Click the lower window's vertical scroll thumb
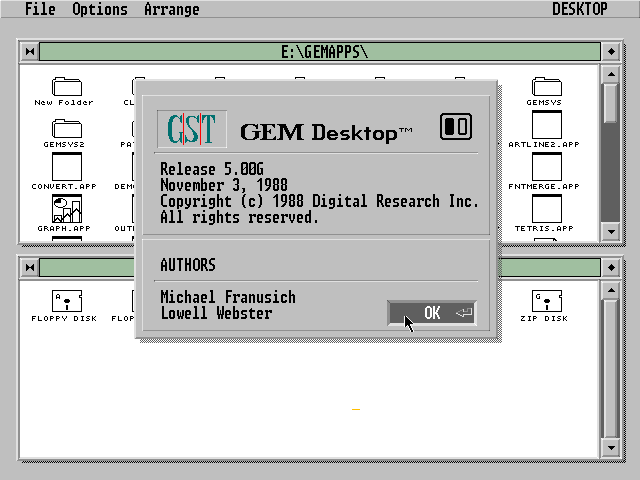 coord(611,369)
